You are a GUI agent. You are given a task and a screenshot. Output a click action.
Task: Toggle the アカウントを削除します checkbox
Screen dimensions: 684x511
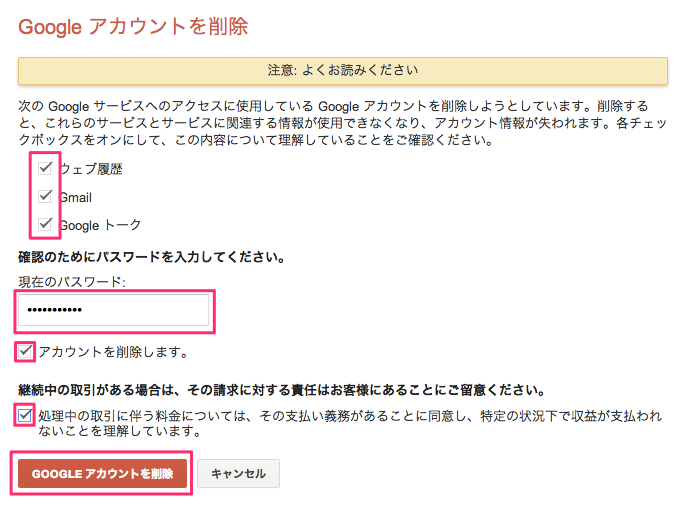click(x=25, y=351)
